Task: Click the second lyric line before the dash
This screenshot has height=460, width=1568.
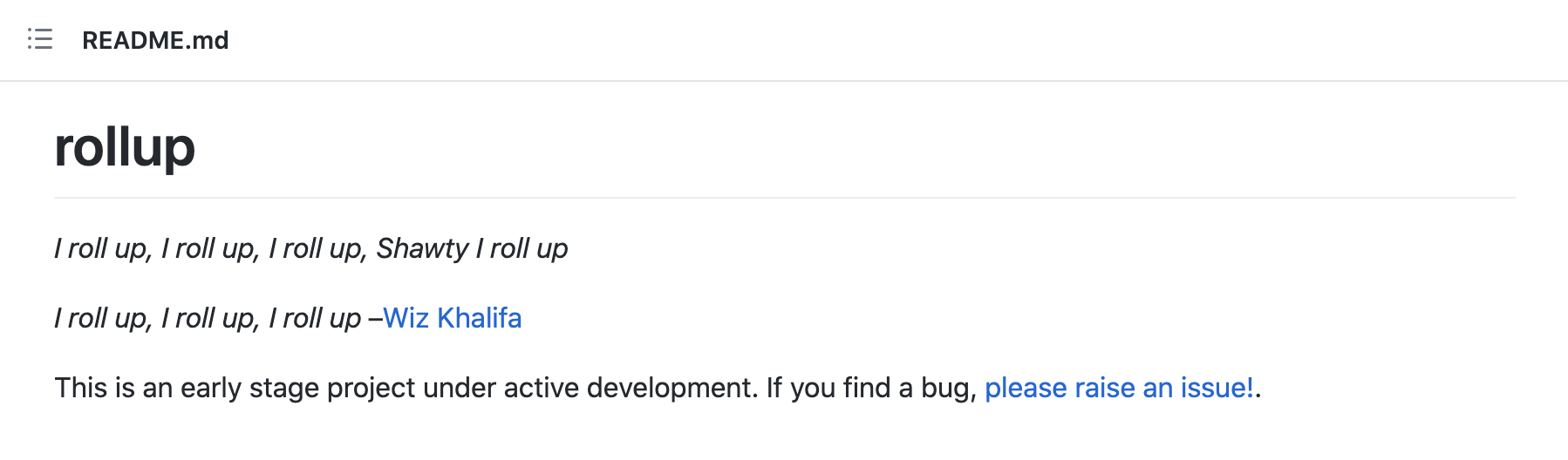Action: click(207, 318)
